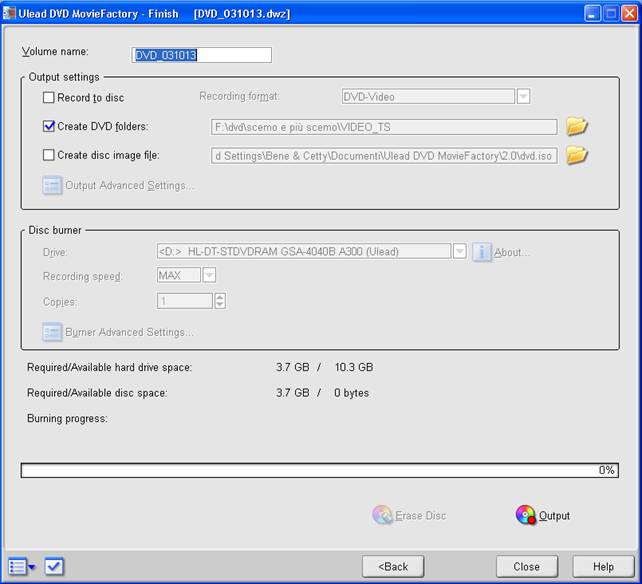Viewport: 642px width, 584px height.
Task: Open the Output Advanced Settings icon
Action: [52, 186]
